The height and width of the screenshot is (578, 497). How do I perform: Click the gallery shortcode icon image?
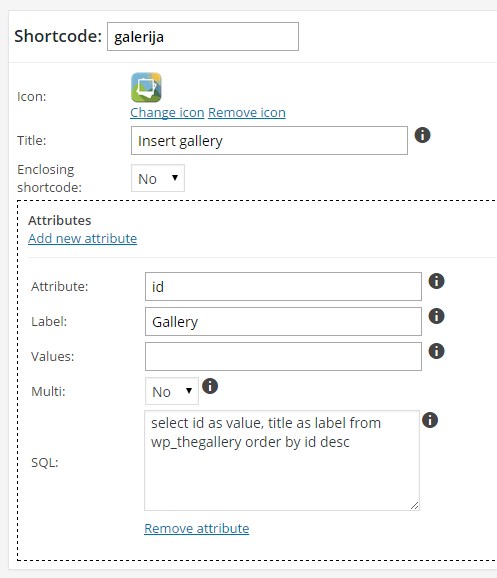coord(146,87)
